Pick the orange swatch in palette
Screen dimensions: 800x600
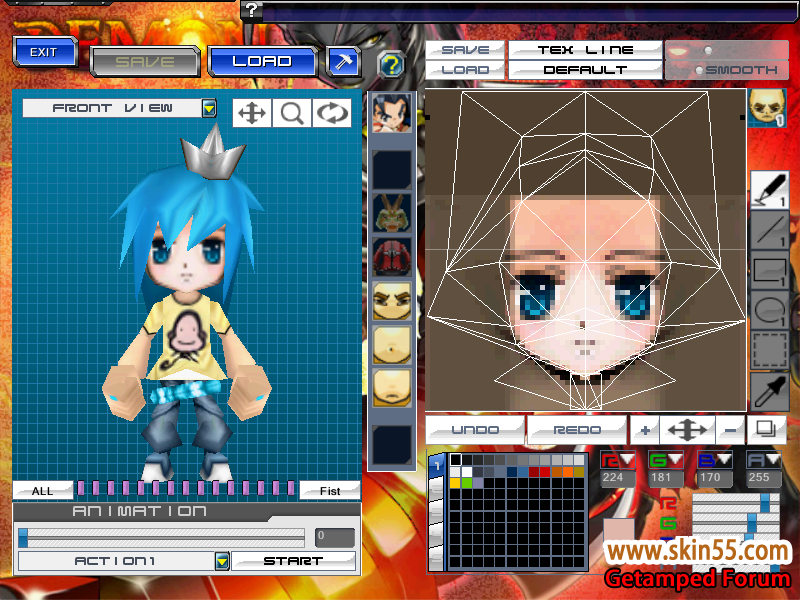click(x=567, y=471)
